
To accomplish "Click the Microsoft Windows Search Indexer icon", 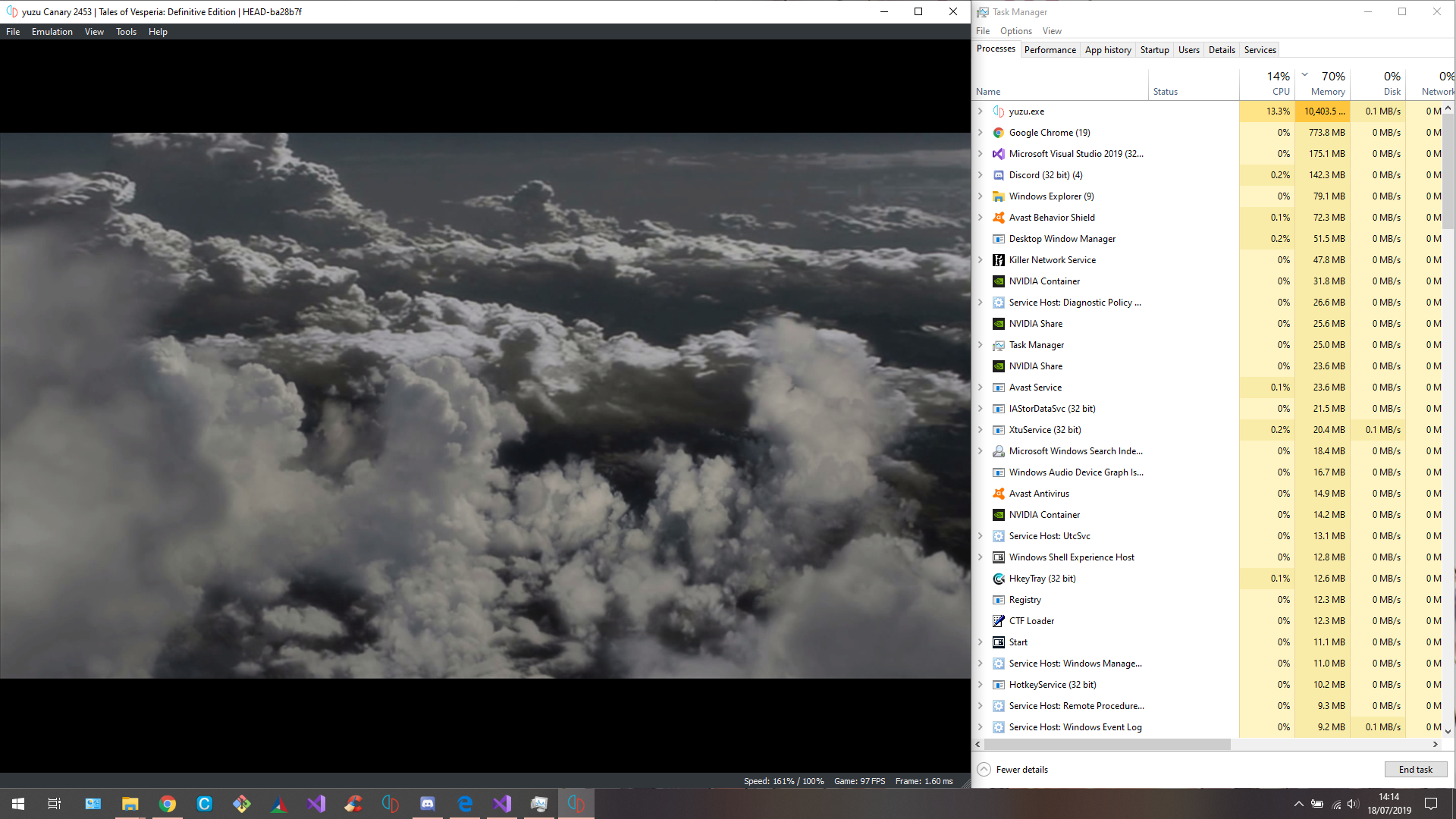I will (999, 451).
